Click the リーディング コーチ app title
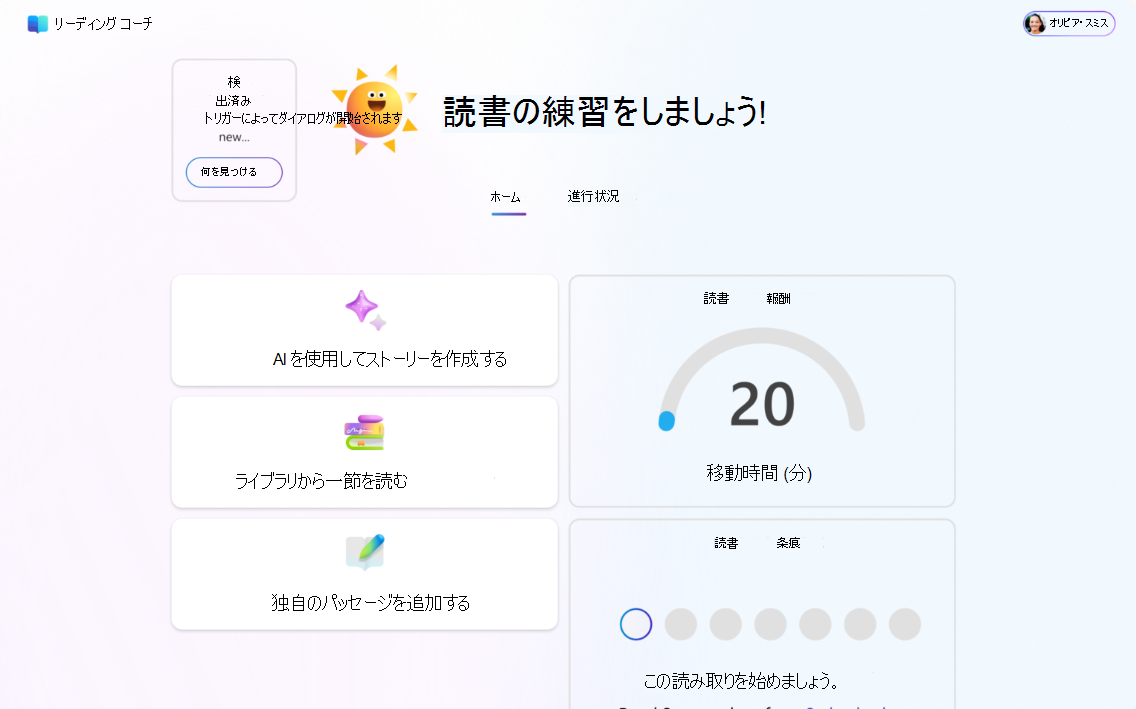This screenshot has height=709, width=1136. pyautogui.click(x=103, y=24)
